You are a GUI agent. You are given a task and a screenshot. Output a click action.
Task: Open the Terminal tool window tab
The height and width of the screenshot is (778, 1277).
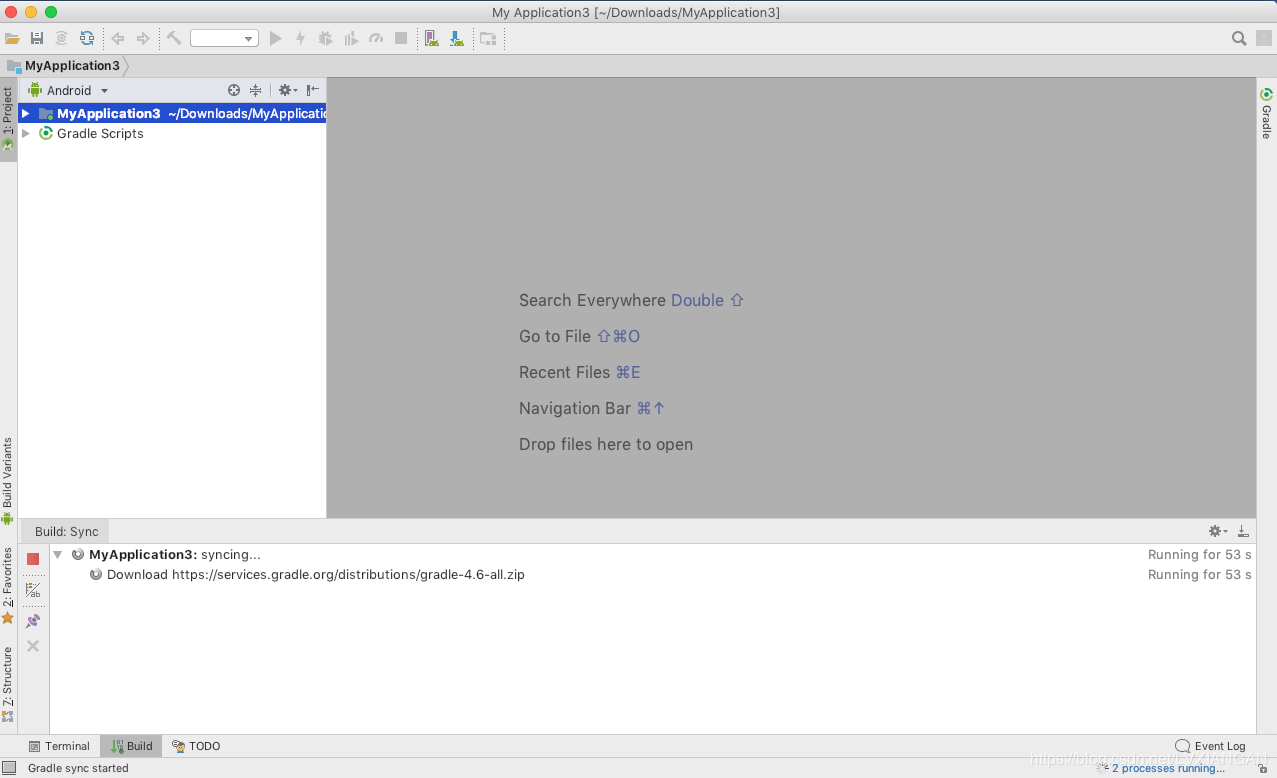(59, 746)
